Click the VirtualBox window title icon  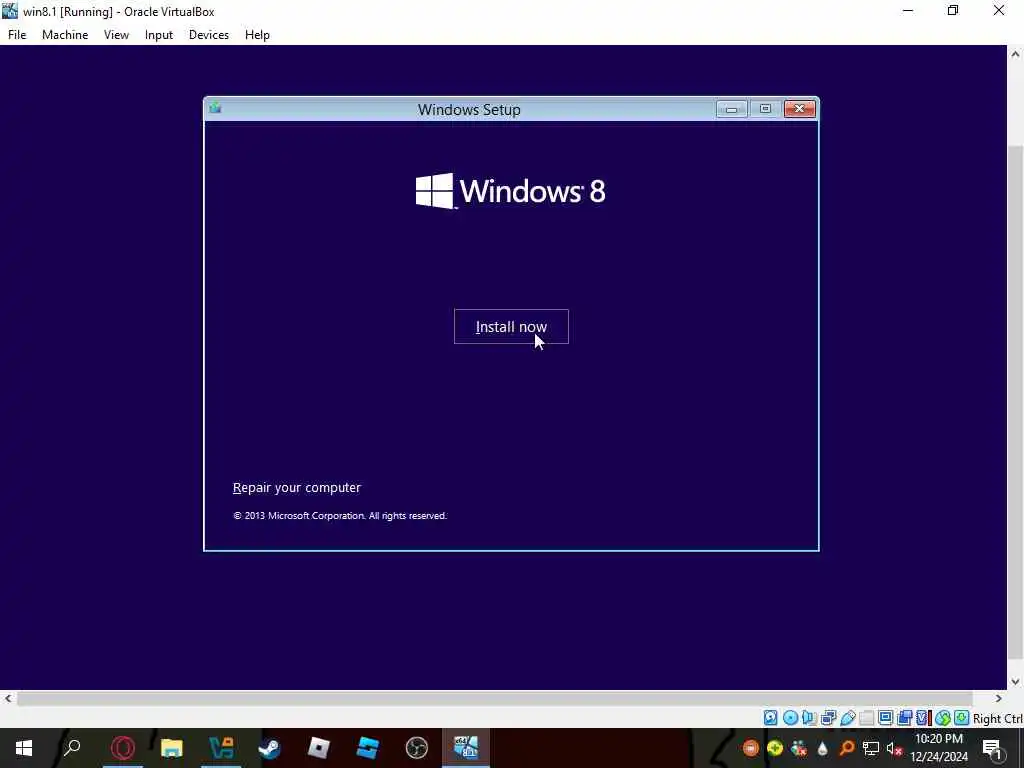point(10,11)
